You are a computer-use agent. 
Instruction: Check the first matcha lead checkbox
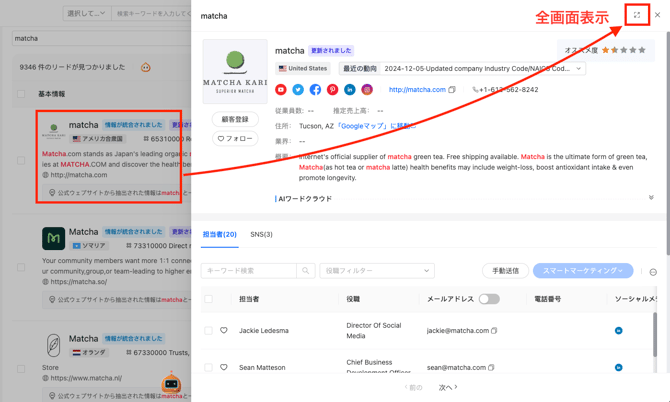point(21,161)
